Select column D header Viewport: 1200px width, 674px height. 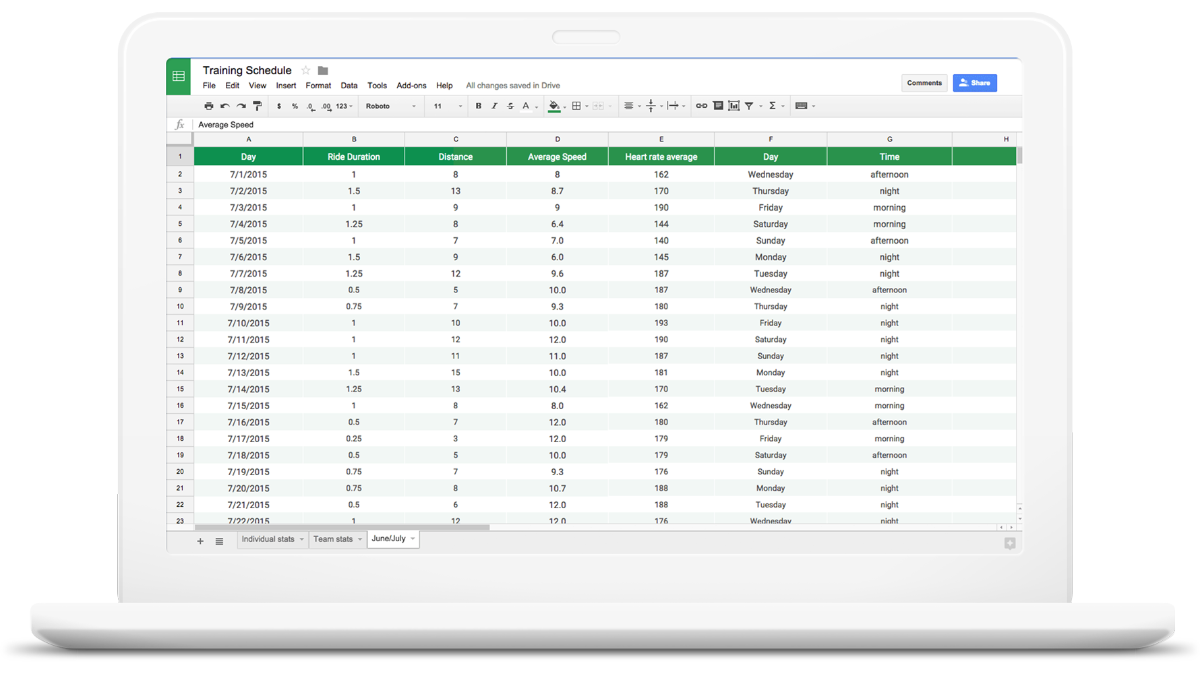pos(557,139)
